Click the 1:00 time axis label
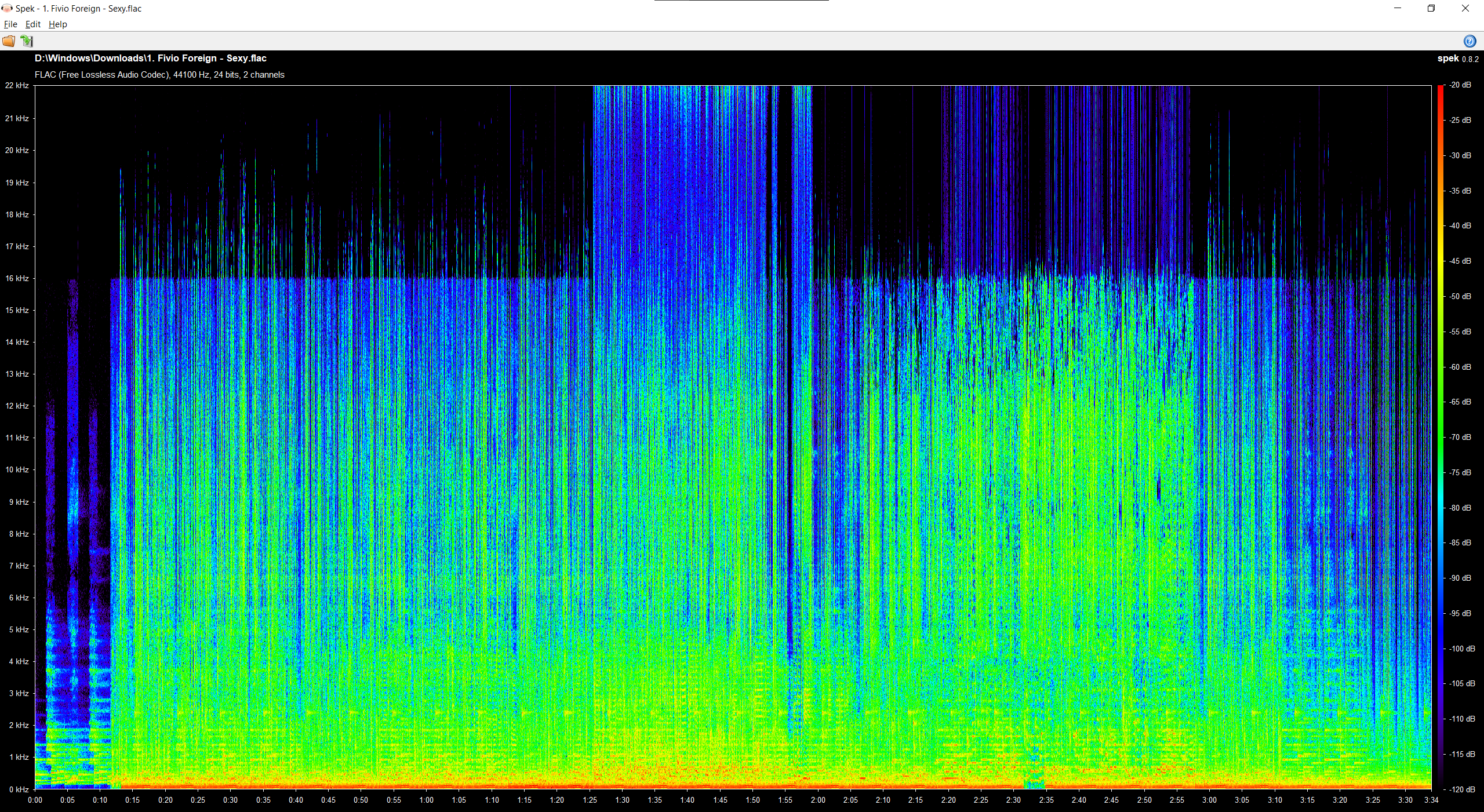1484x812 pixels. [427, 800]
